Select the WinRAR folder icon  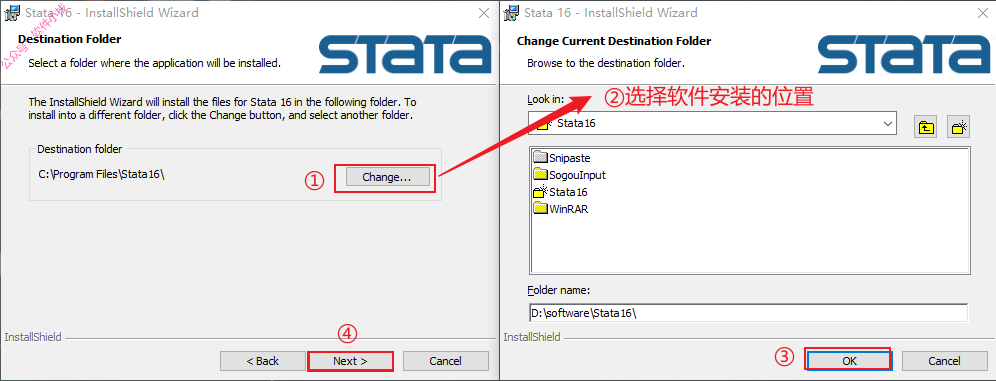click(x=540, y=209)
